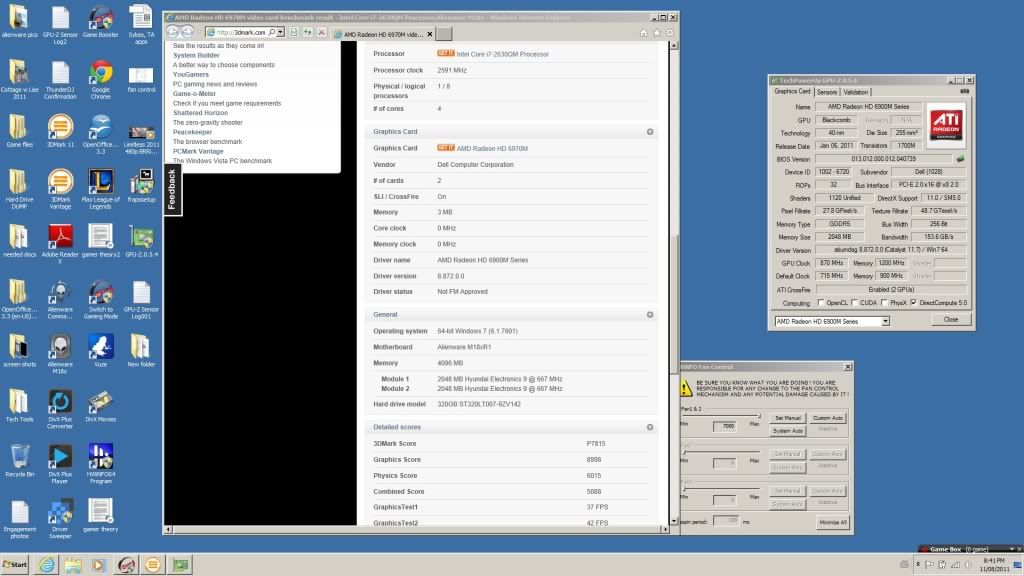Open the Windows Start button
Viewport: 1024px width, 576px height.
pos(15,564)
